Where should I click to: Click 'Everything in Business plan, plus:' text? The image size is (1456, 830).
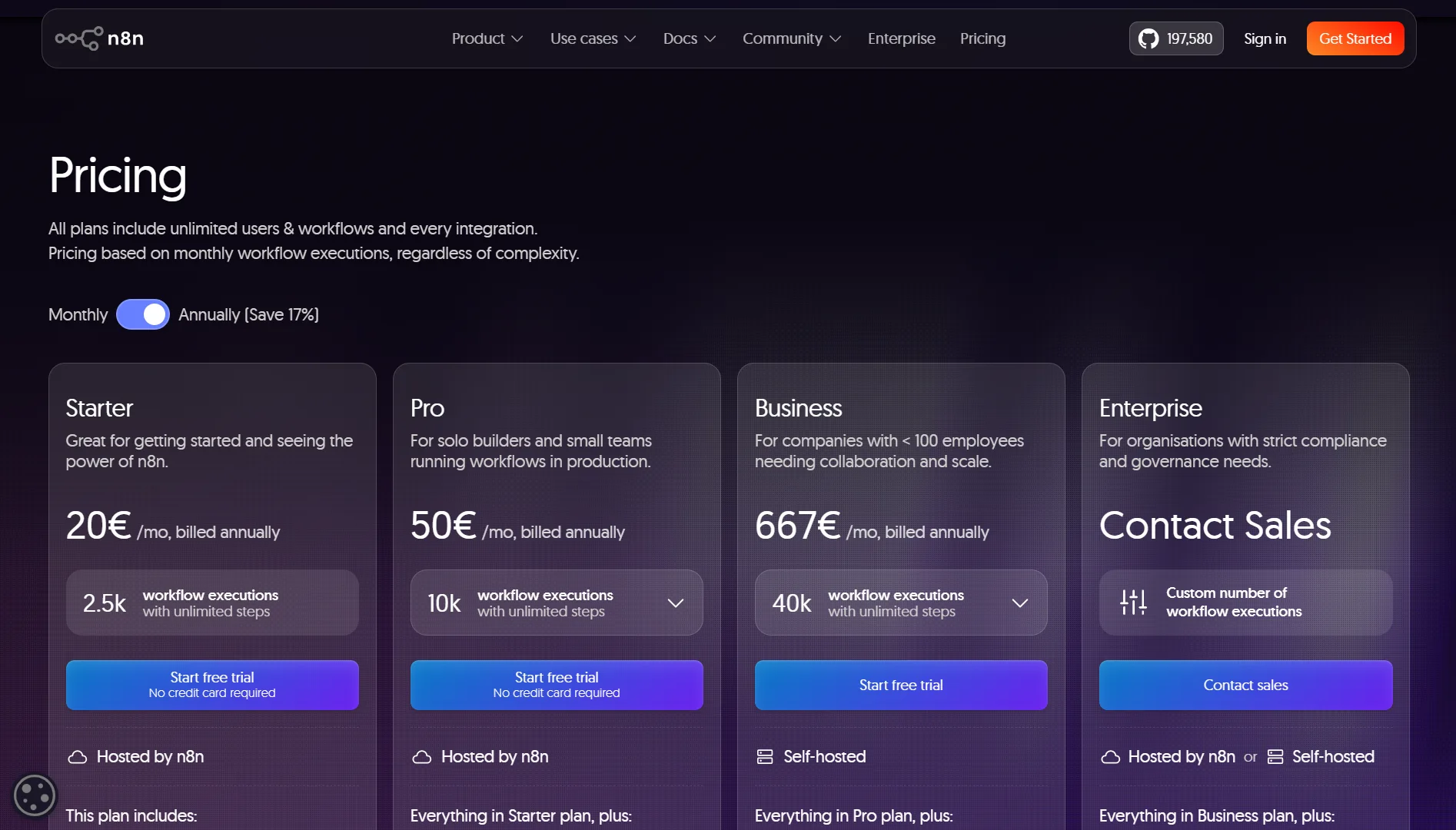(1216, 815)
